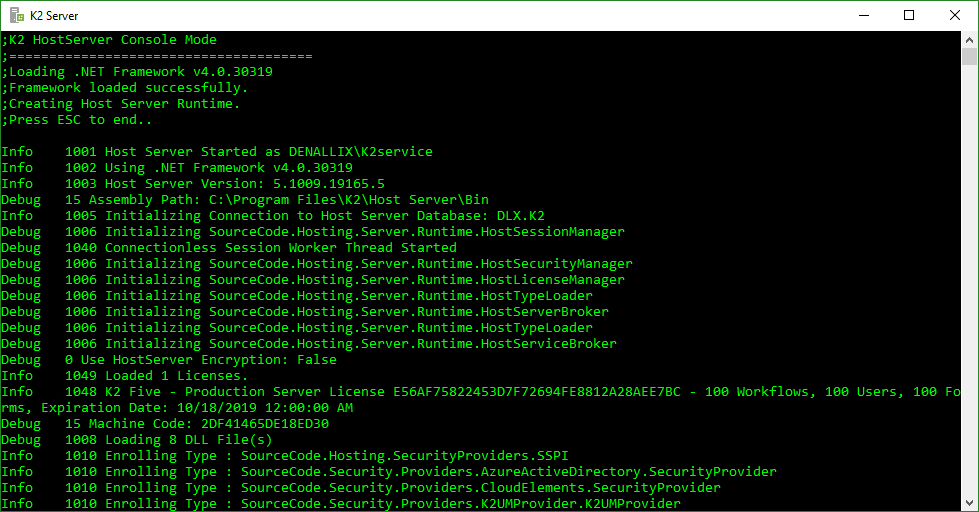Click the 'Framework loaded successfully.' line
This screenshot has height=512, width=979.
pyautogui.click(x=125, y=88)
